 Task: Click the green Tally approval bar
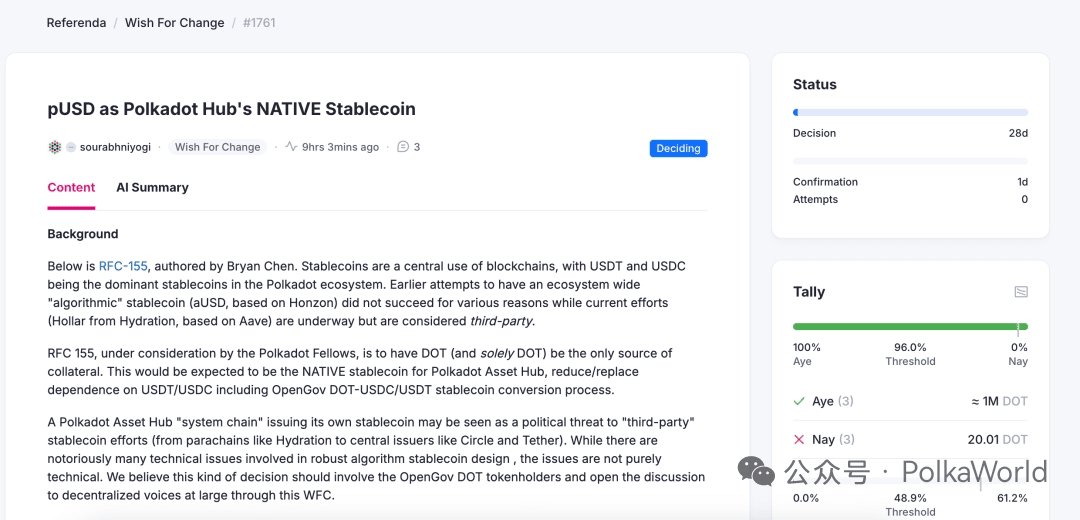(x=911, y=326)
